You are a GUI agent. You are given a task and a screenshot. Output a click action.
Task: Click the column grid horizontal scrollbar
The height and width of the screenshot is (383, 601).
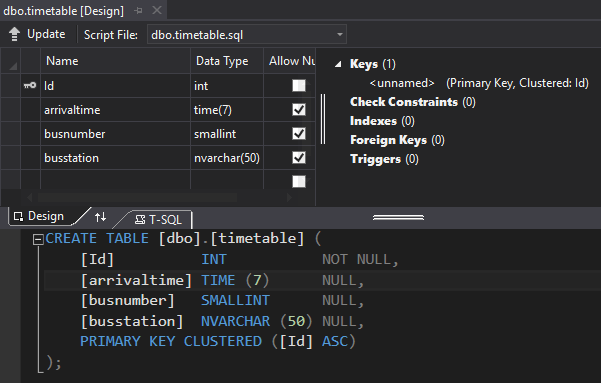point(137,197)
